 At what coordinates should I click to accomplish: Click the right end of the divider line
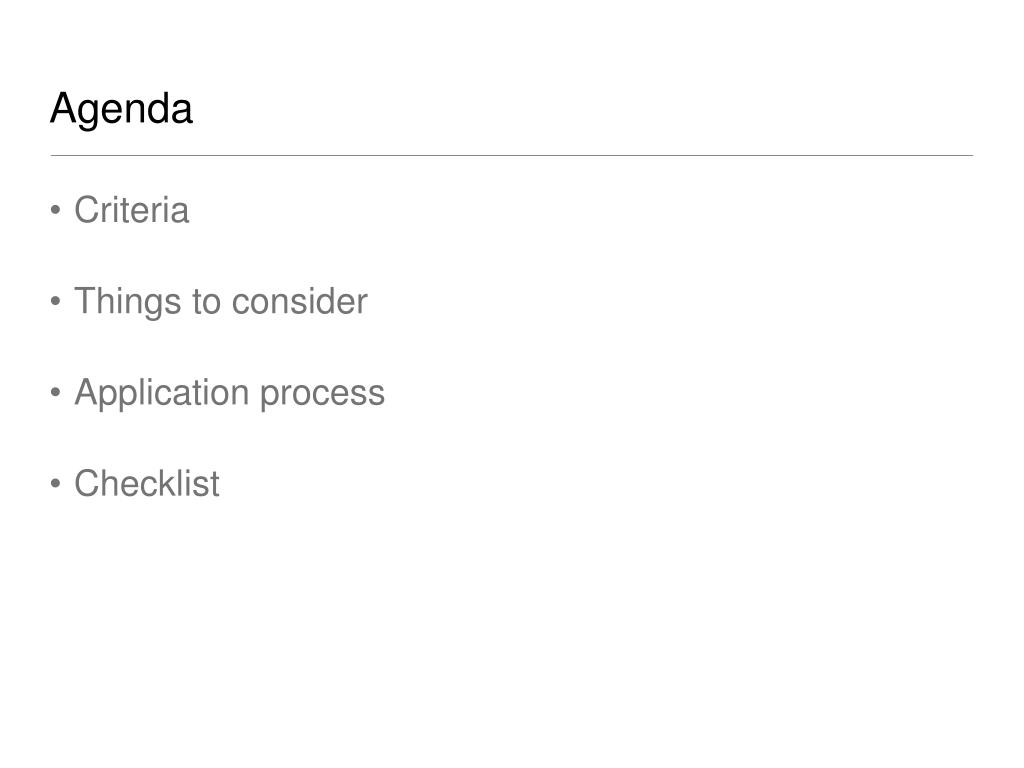[970, 155]
